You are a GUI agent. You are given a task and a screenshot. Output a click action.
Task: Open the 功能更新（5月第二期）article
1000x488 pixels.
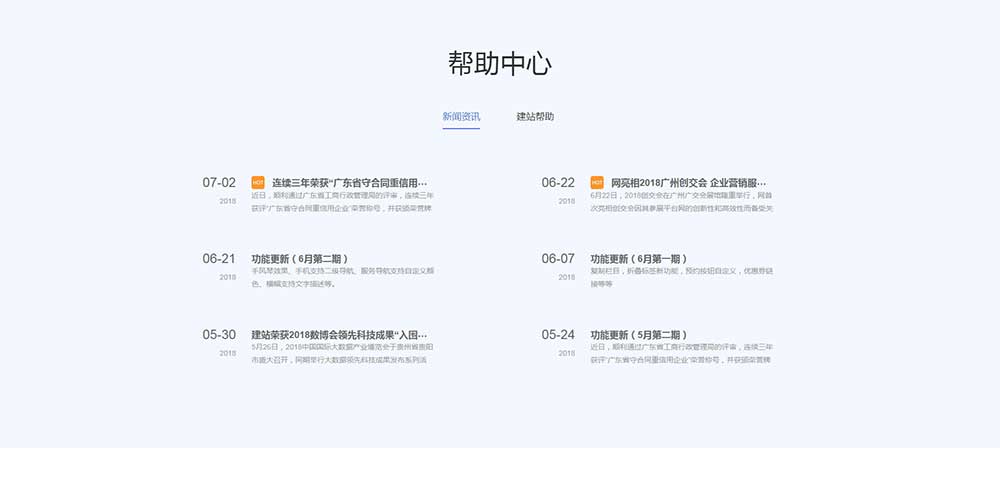[x=639, y=335]
